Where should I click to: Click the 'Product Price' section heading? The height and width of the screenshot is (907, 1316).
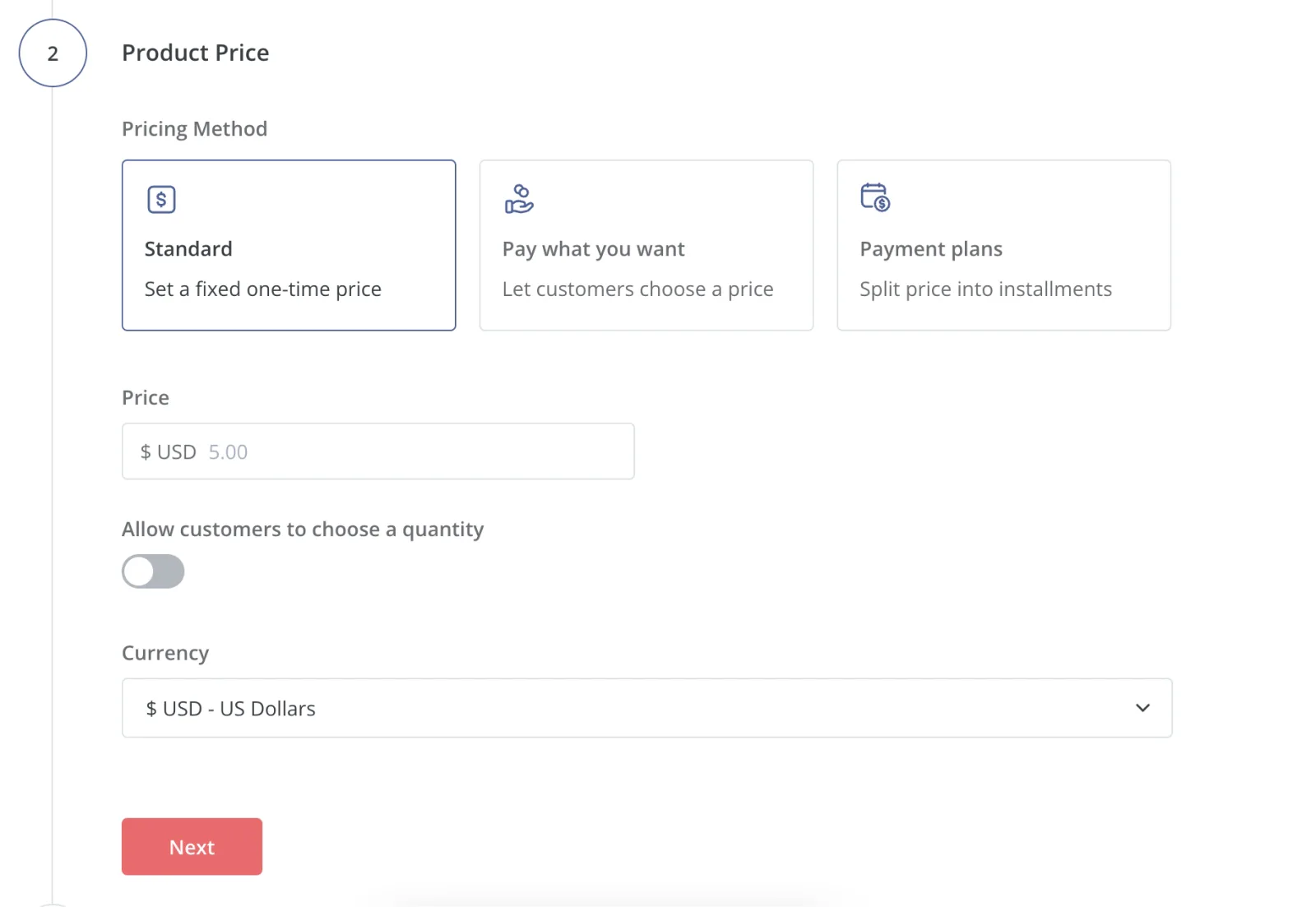195,53
